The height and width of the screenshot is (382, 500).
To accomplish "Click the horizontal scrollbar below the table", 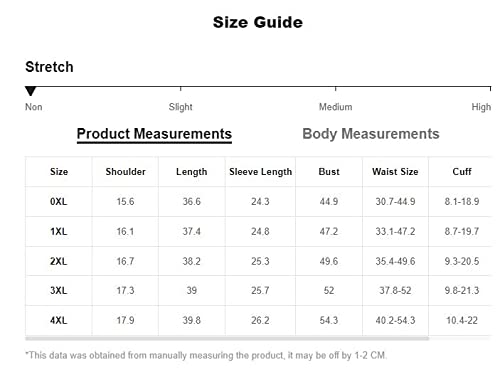I will tap(227, 339).
